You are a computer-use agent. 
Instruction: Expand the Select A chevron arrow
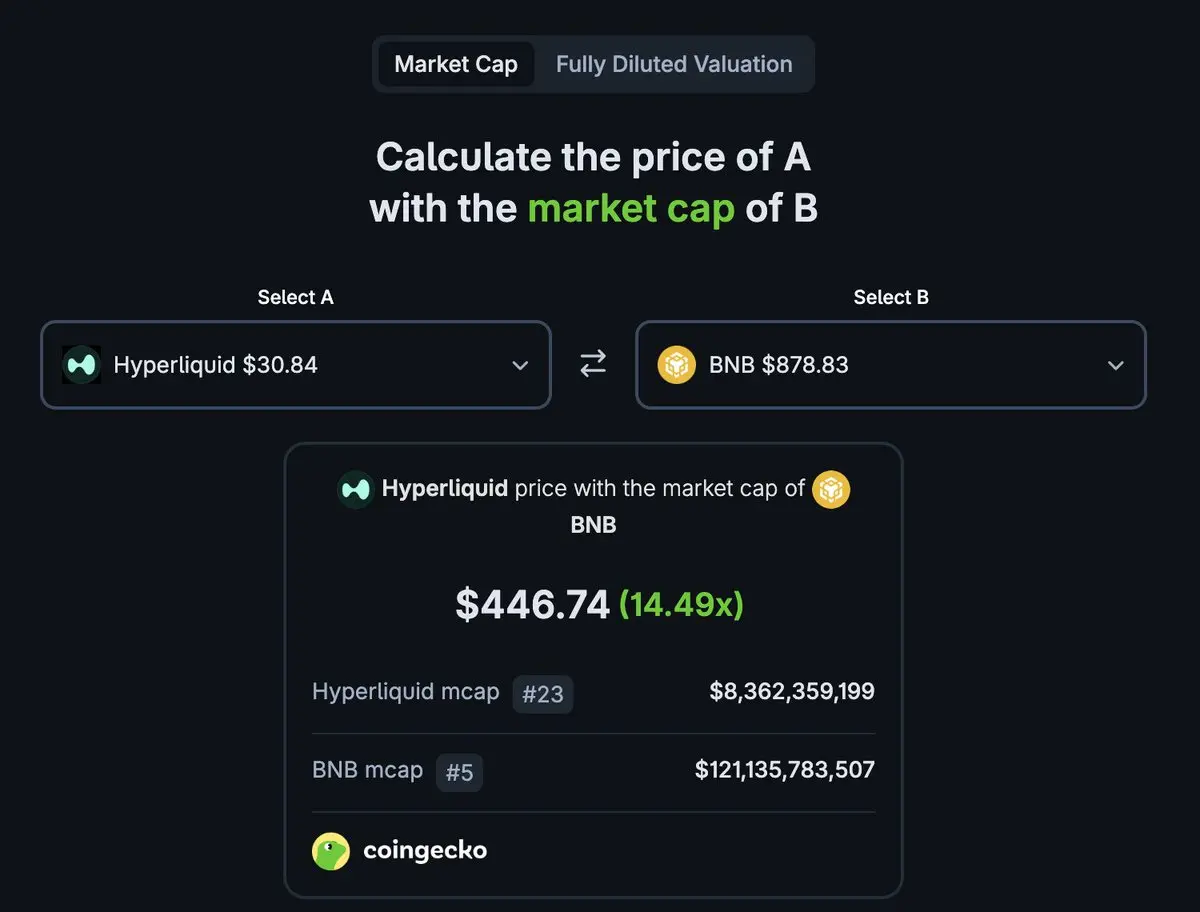[x=520, y=365]
